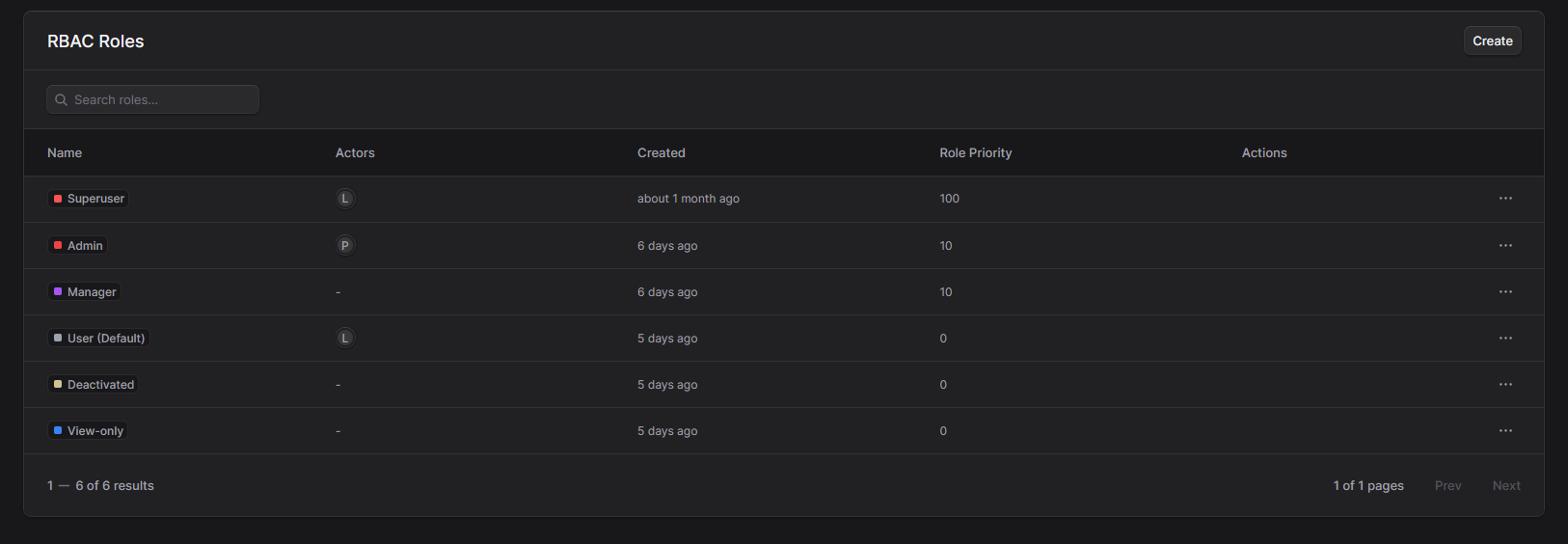Click the '1 of 1 pages' indicator

1368,486
